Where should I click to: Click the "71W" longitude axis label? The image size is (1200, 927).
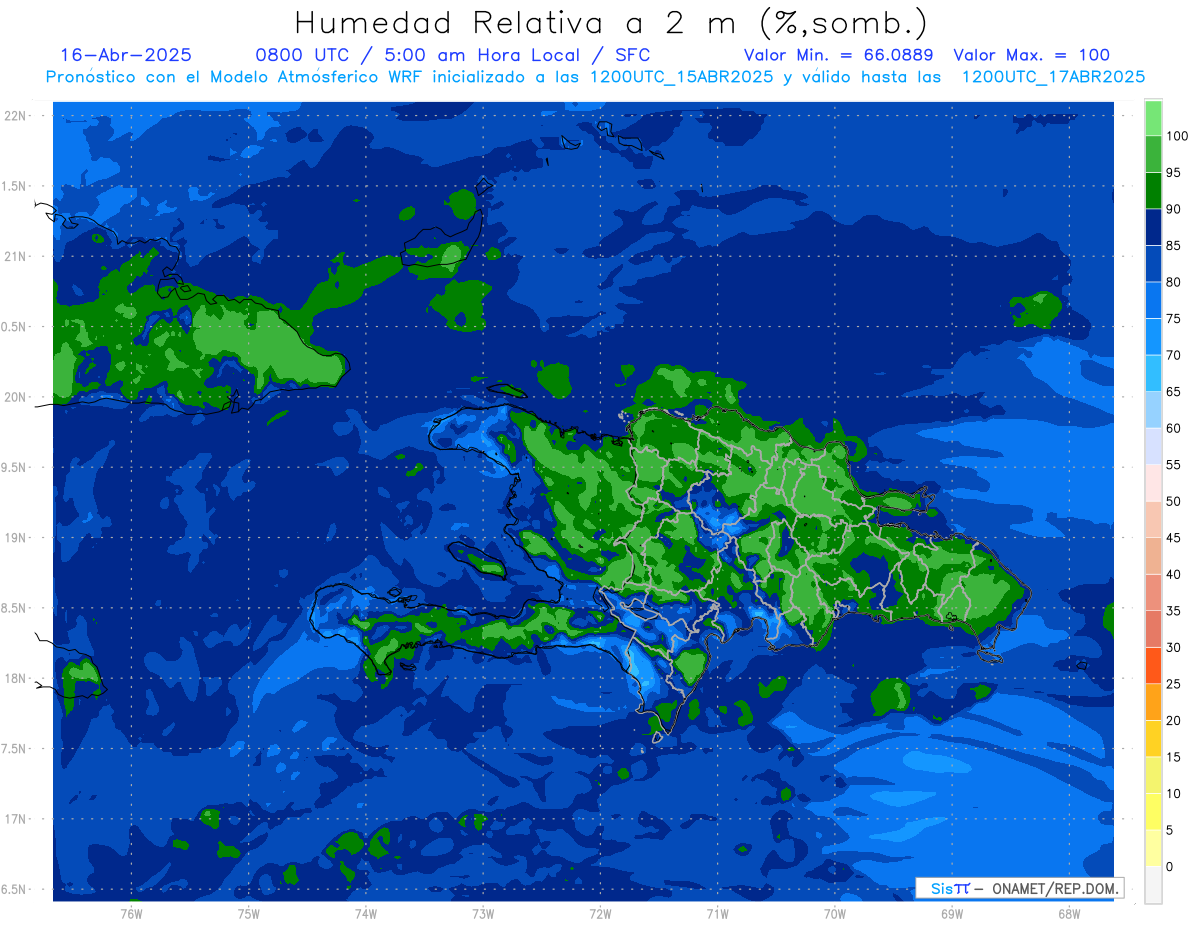coord(717,913)
